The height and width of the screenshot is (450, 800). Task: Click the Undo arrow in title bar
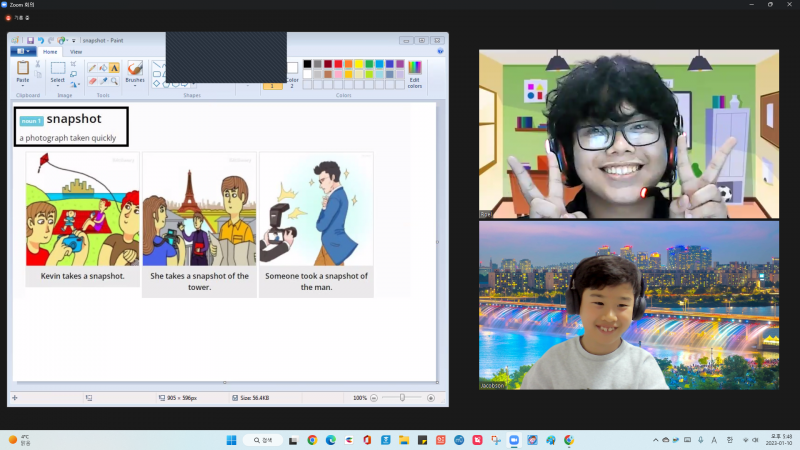click(x=41, y=40)
